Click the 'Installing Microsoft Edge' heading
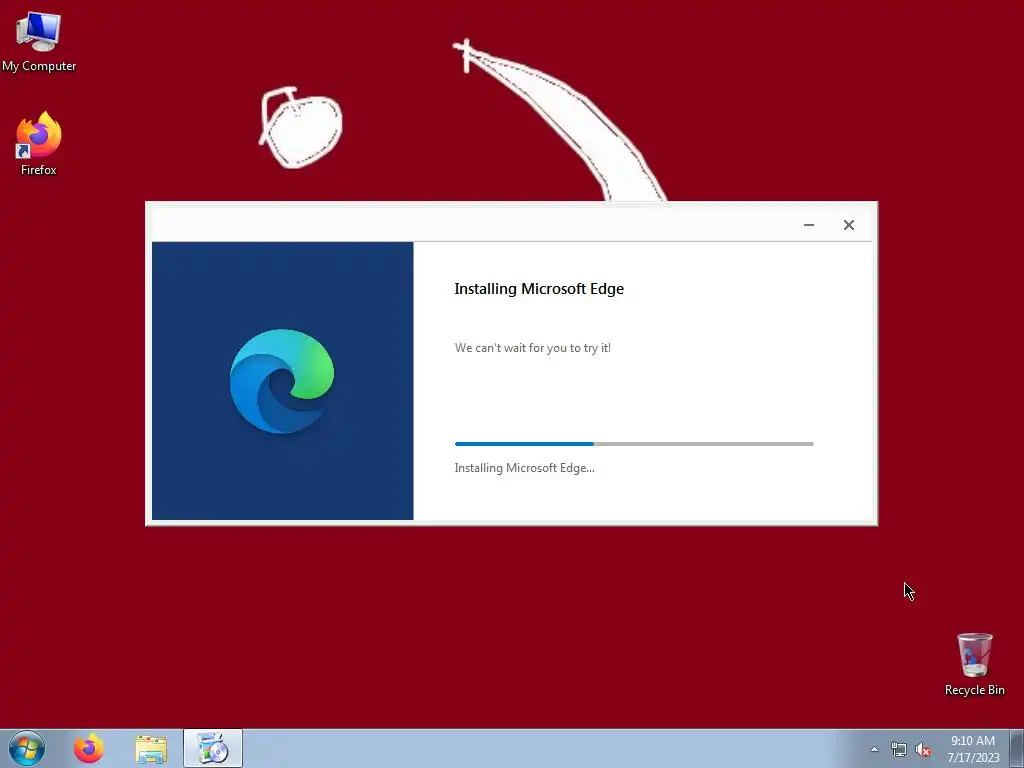The image size is (1024, 768). click(x=539, y=289)
